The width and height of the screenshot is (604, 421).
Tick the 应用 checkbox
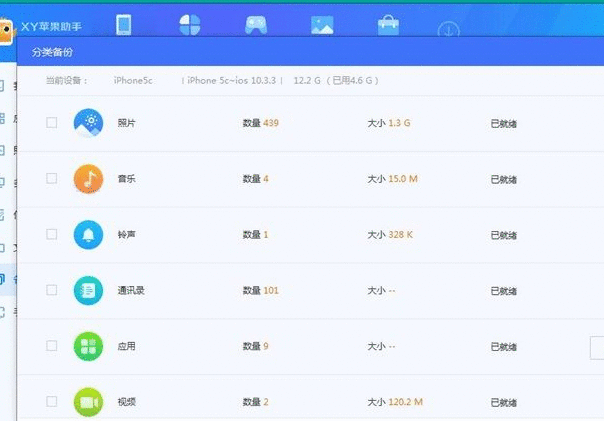click(52, 346)
